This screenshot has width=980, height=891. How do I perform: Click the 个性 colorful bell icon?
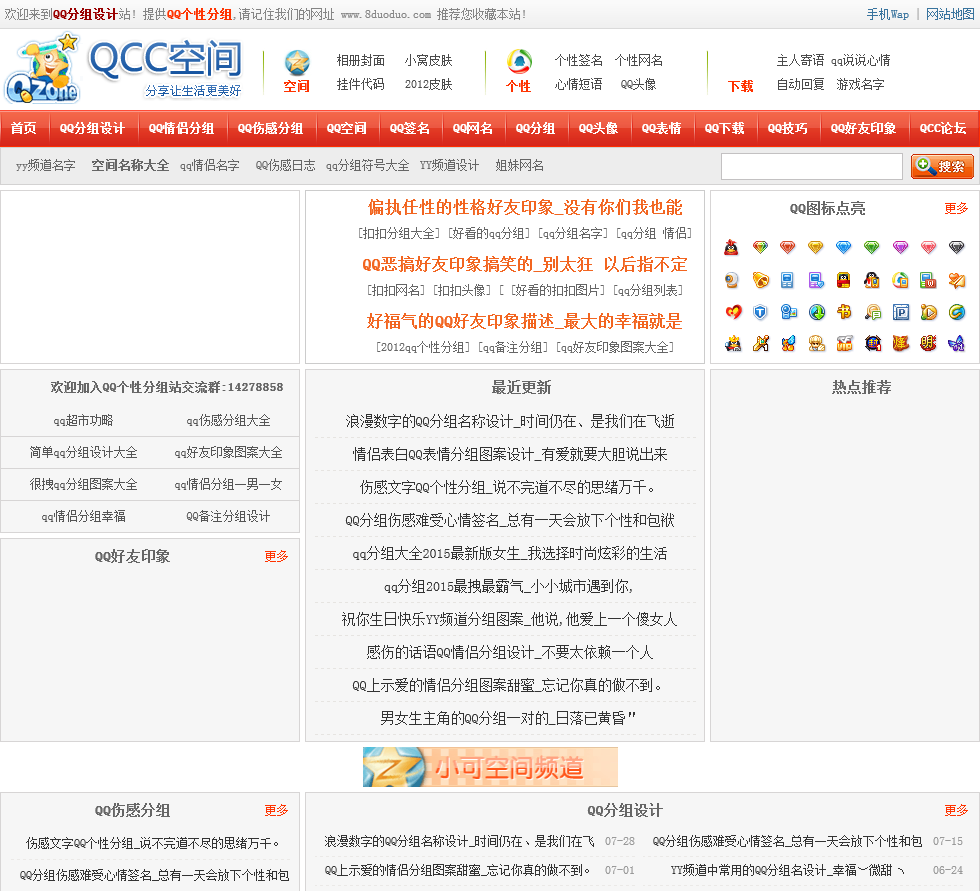pyautogui.click(x=519, y=62)
